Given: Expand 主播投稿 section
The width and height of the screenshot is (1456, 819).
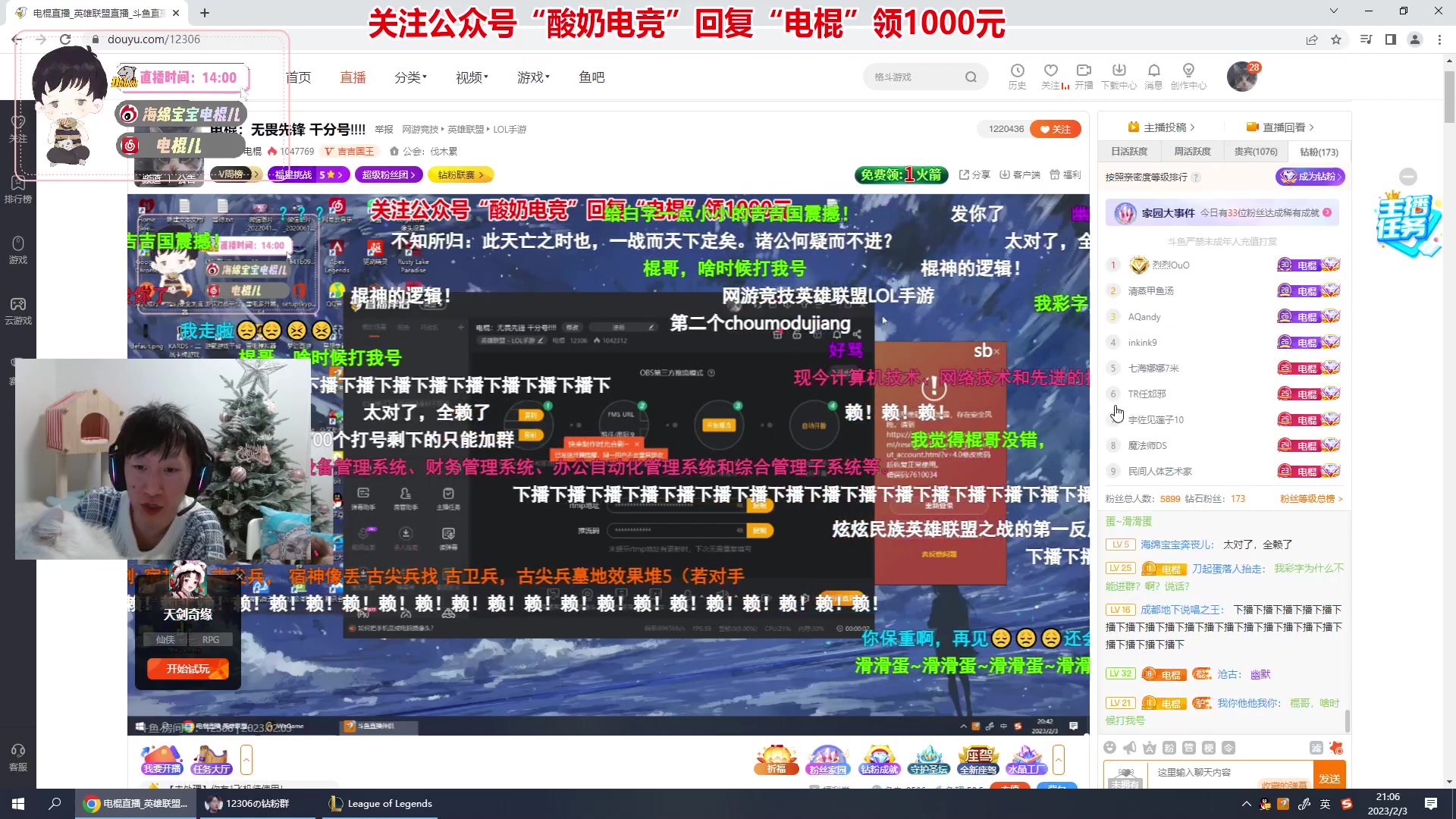Looking at the screenshot, I should [1161, 127].
